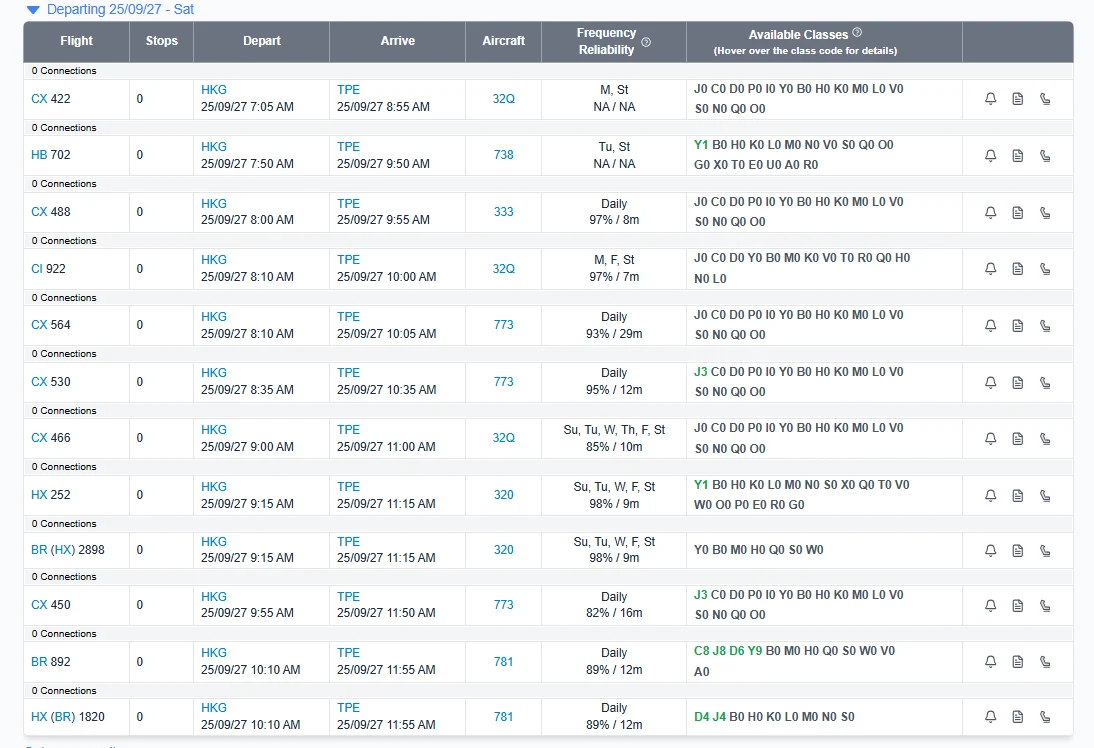Click green Y1 class code for HB 702
Viewport: 1094px width, 748px height.
pos(700,145)
